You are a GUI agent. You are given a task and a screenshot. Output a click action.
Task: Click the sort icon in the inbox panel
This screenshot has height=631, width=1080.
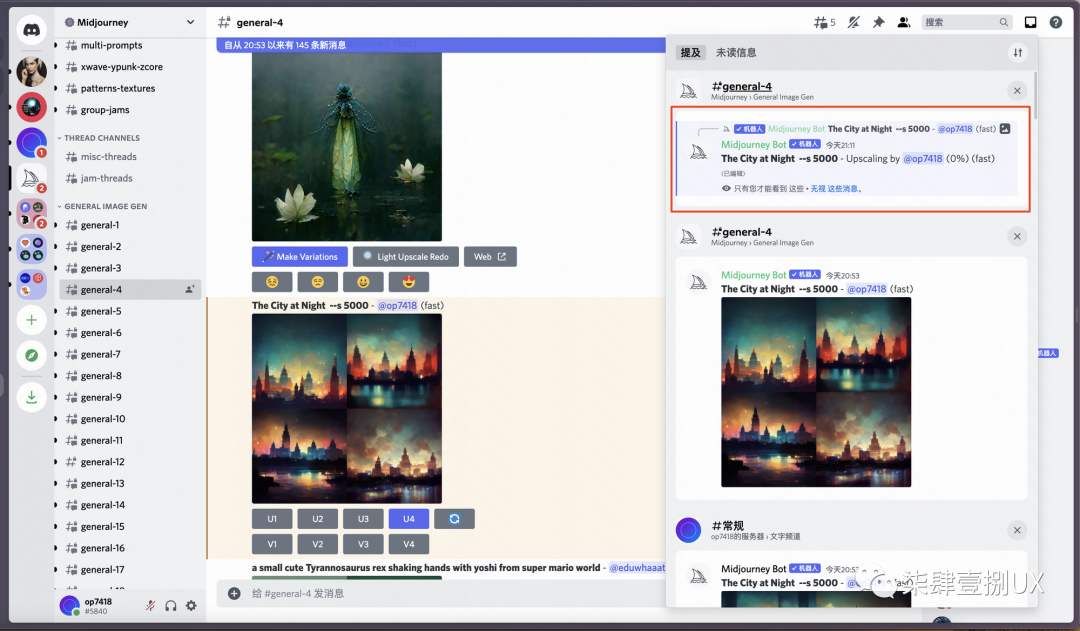[1017, 52]
